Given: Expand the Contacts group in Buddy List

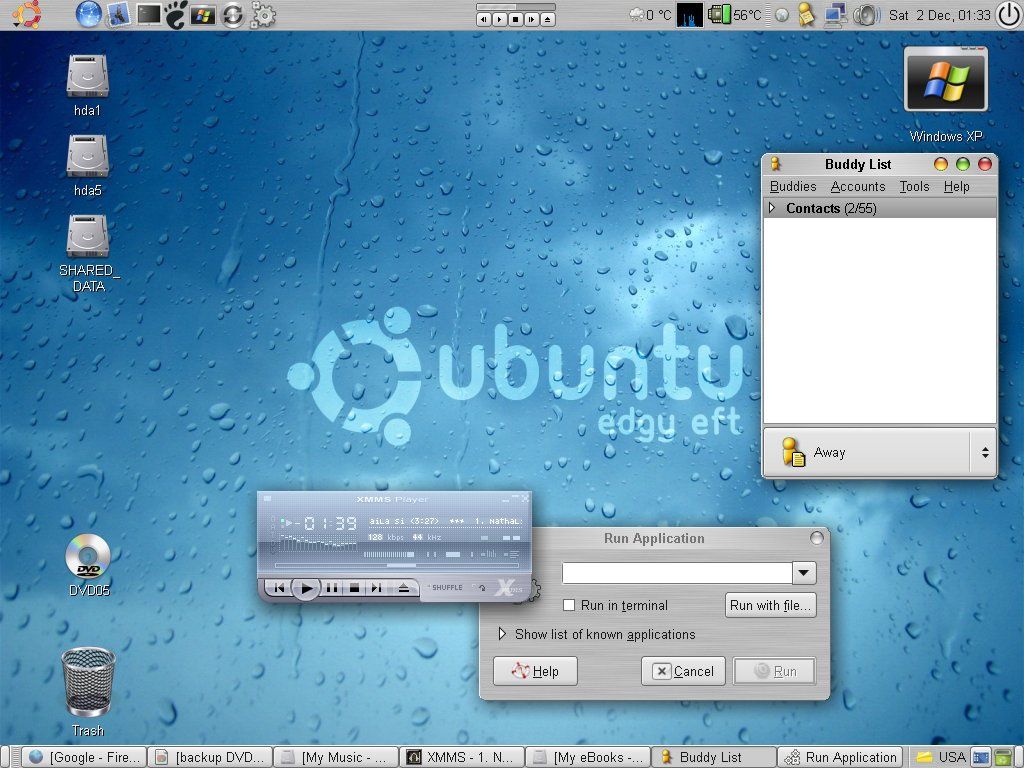Looking at the screenshot, I should (x=772, y=208).
